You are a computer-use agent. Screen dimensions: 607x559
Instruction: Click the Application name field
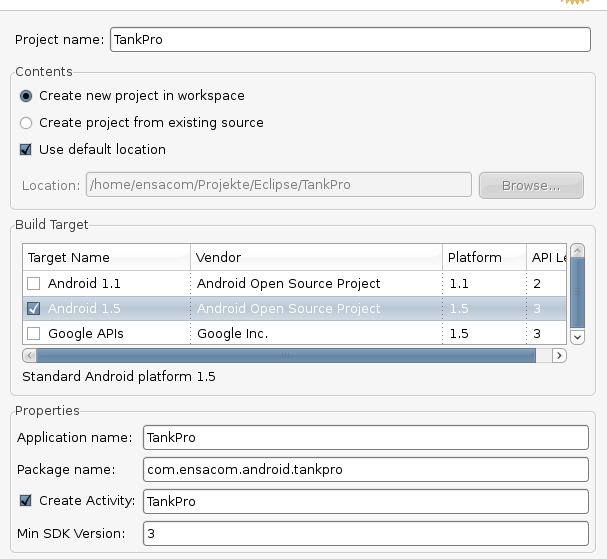pos(366,437)
